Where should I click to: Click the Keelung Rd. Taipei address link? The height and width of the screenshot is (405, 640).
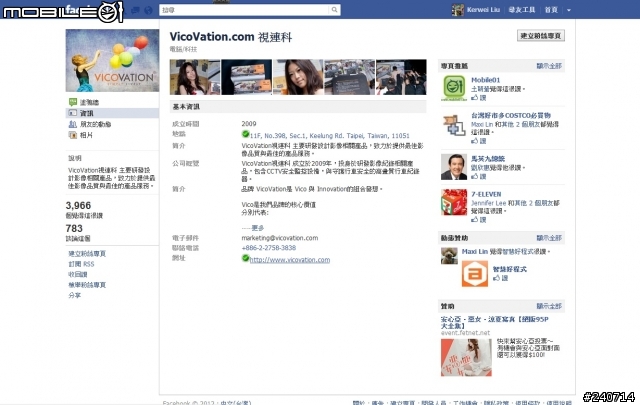330,136
